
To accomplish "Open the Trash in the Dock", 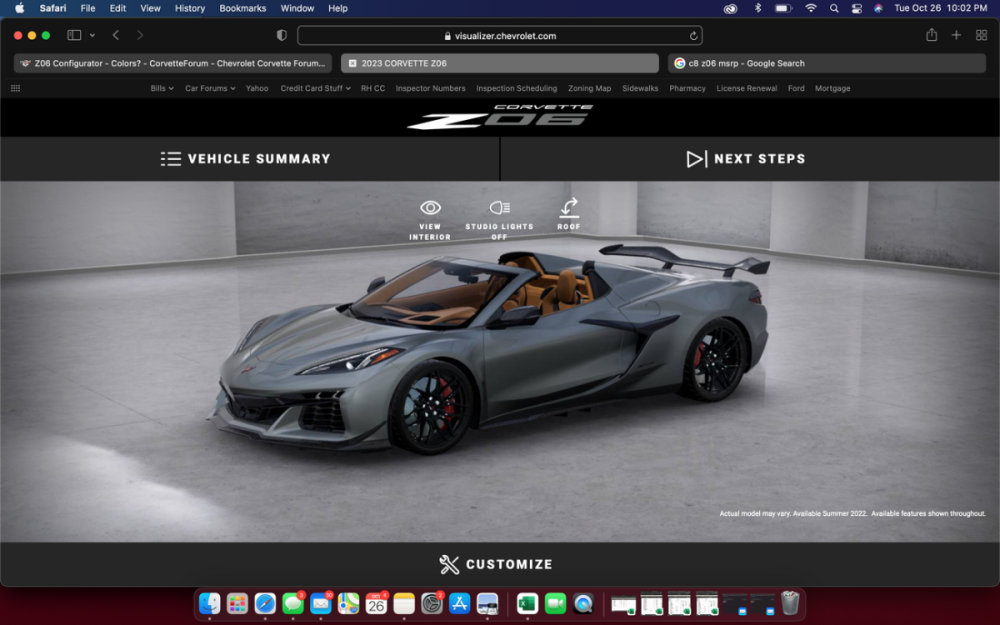I will 790,603.
